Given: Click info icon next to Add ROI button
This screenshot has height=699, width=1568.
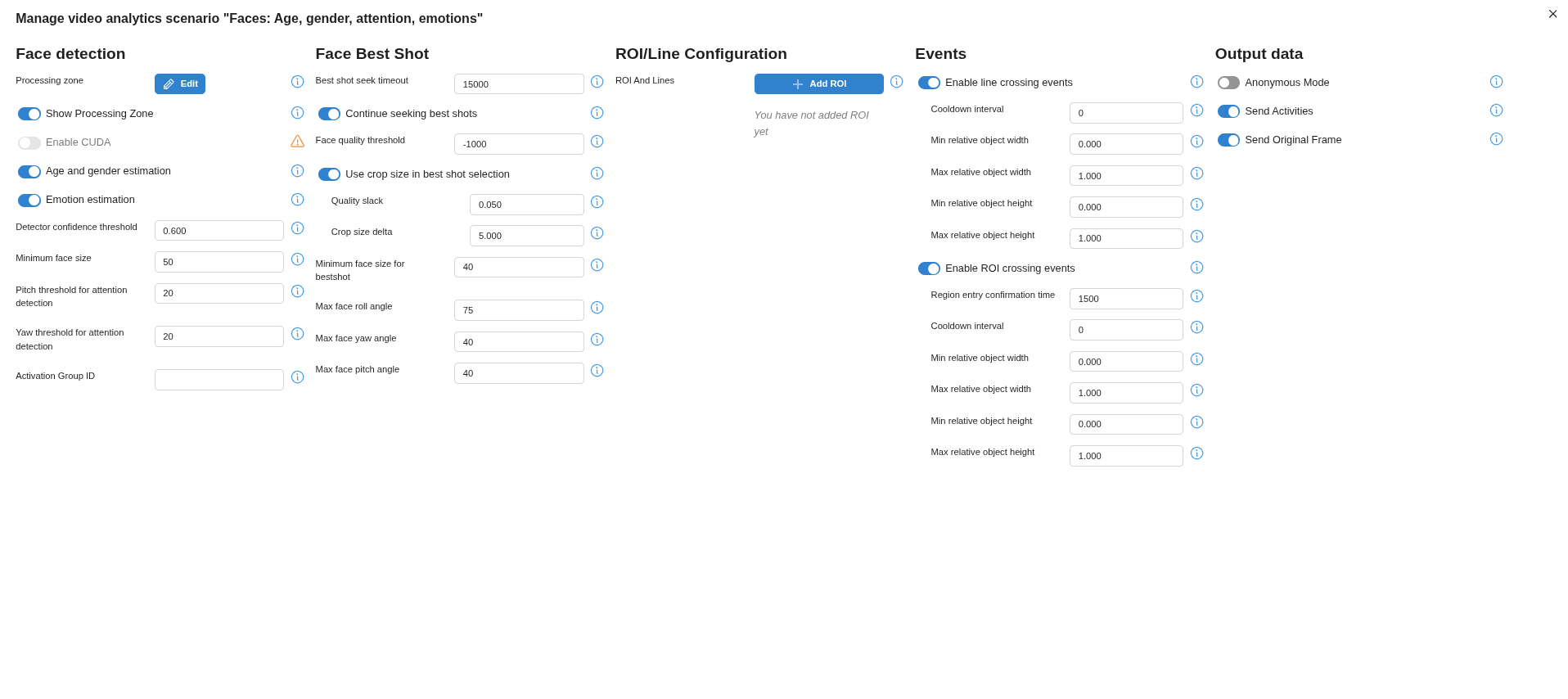Looking at the screenshot, I should coord(896,82).
